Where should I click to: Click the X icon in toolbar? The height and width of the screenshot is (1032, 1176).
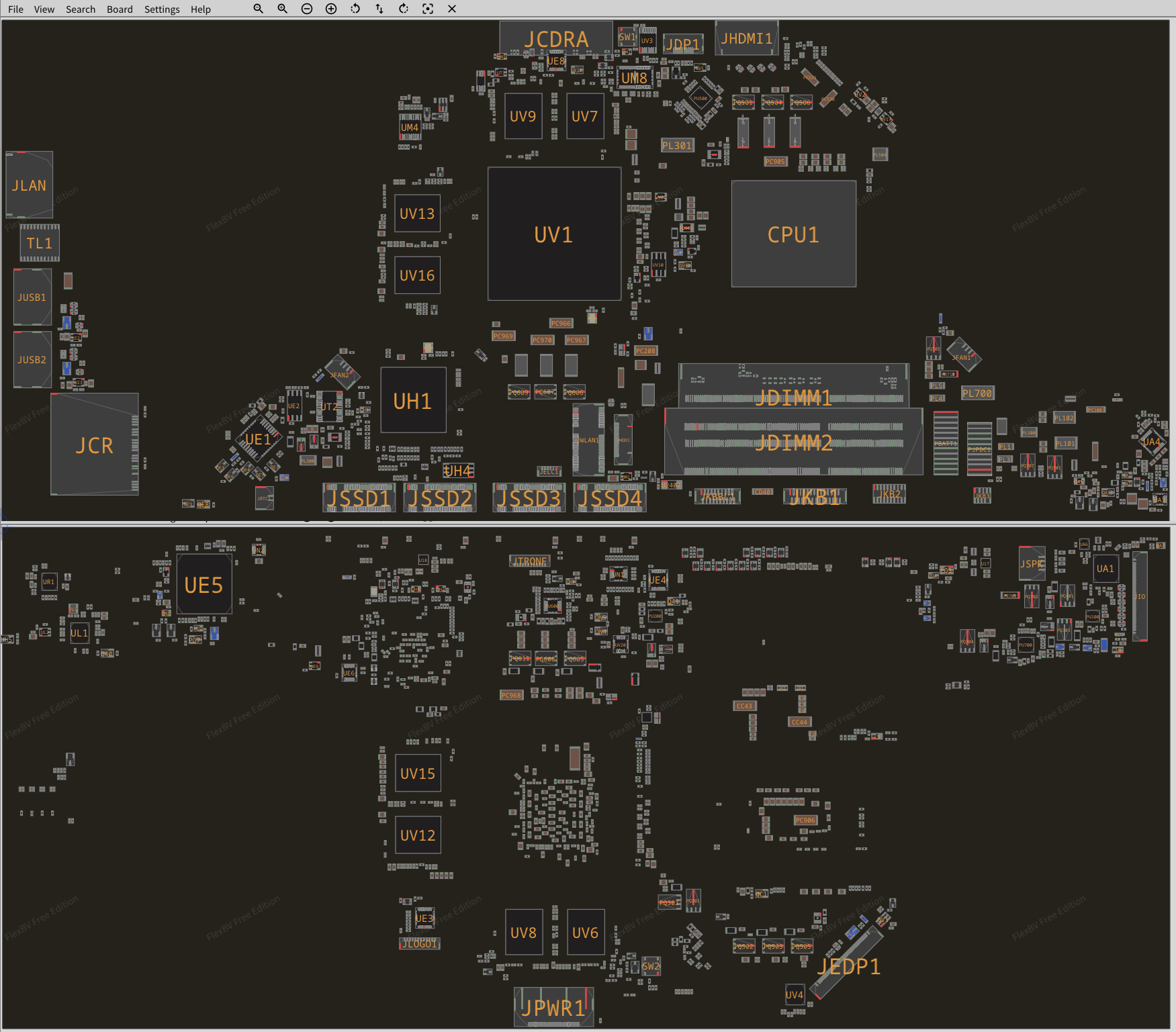(x=452, y=9)
